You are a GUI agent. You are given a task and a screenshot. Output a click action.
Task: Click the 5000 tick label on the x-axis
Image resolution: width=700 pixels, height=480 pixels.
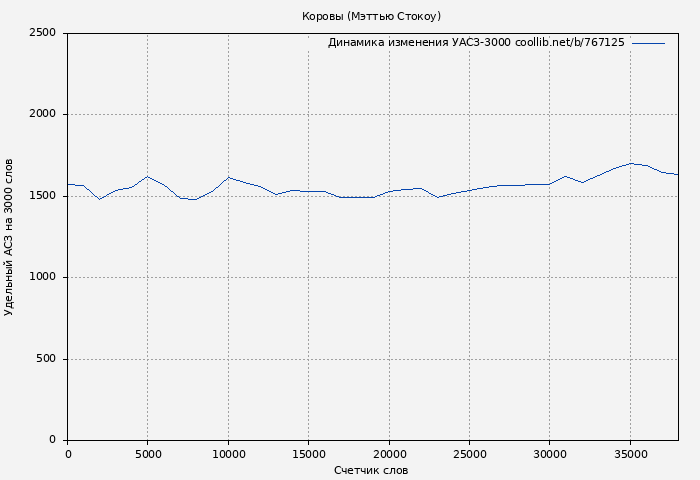pyautogui.click(x=147, y=454)
